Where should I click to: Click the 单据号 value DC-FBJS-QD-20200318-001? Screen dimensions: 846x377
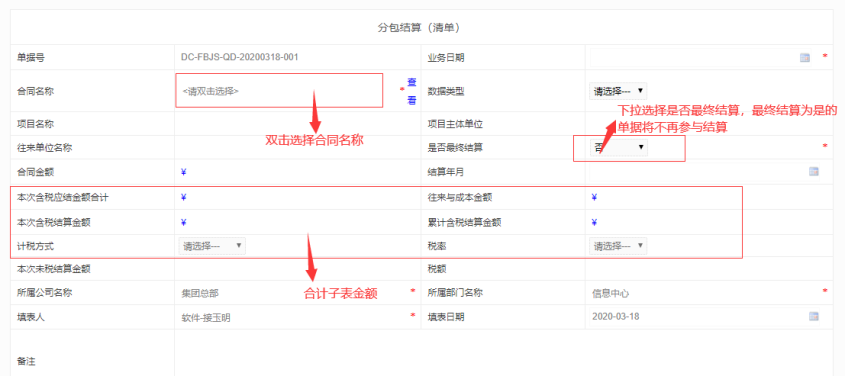(x=240, y=57)
